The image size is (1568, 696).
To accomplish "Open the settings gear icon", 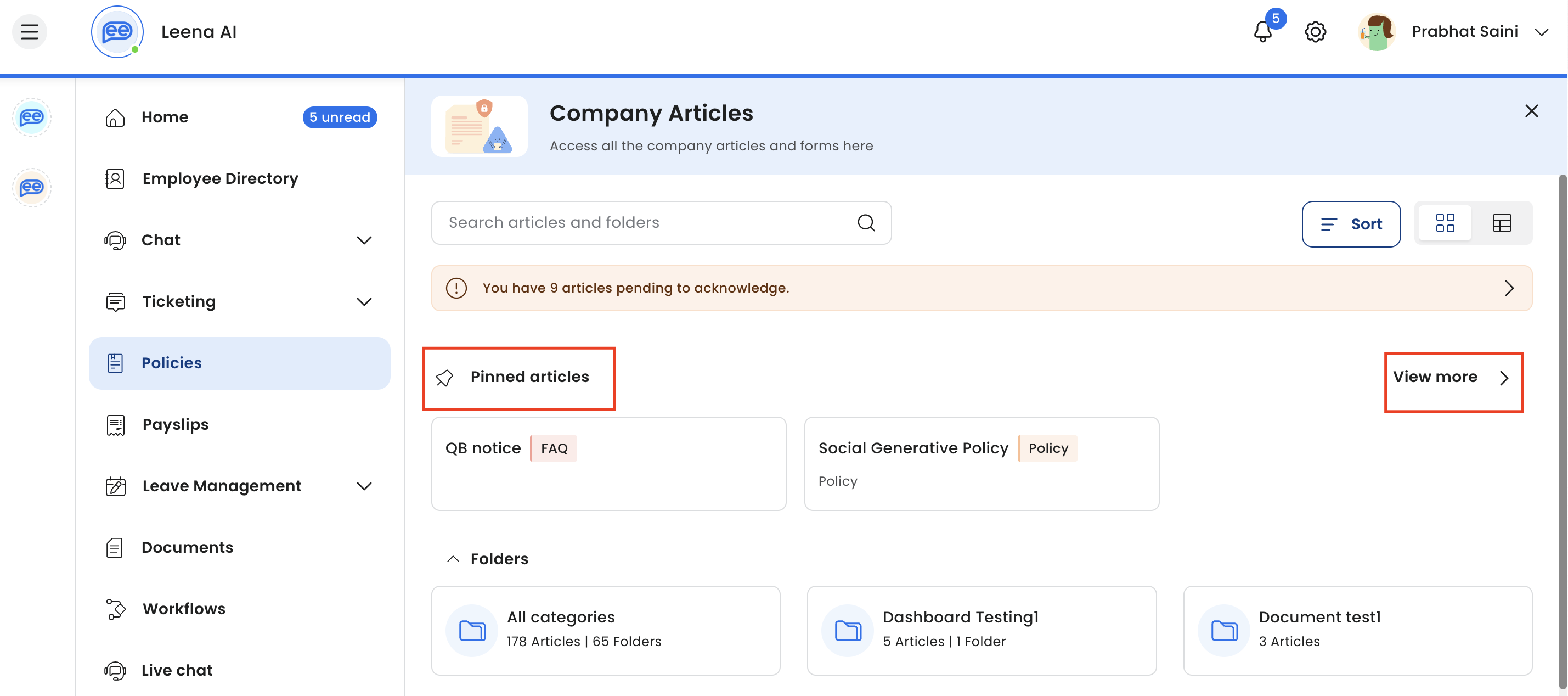I will click(x=1315, y=32).
